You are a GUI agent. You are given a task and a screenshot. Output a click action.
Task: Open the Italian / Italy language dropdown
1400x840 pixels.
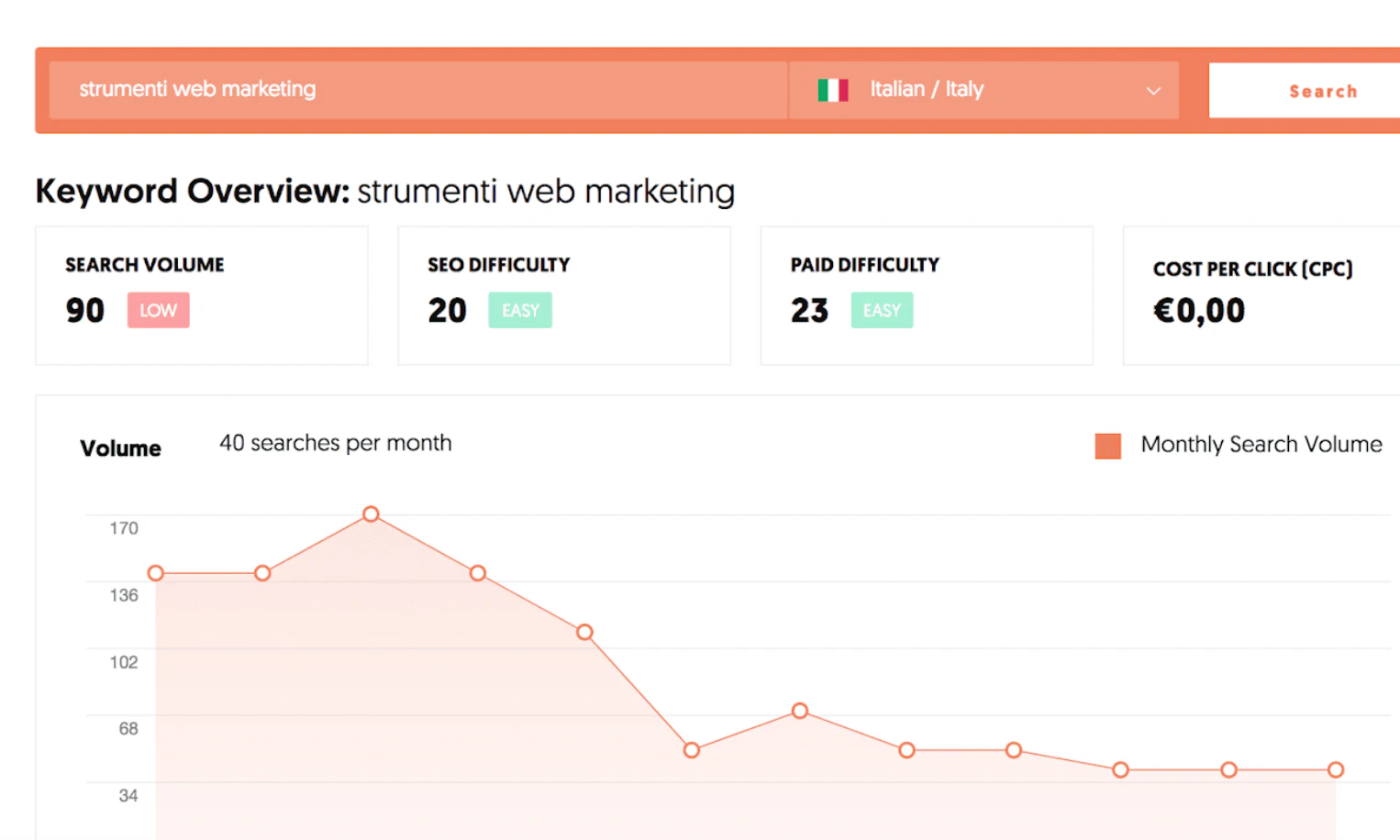pos(983,90)
